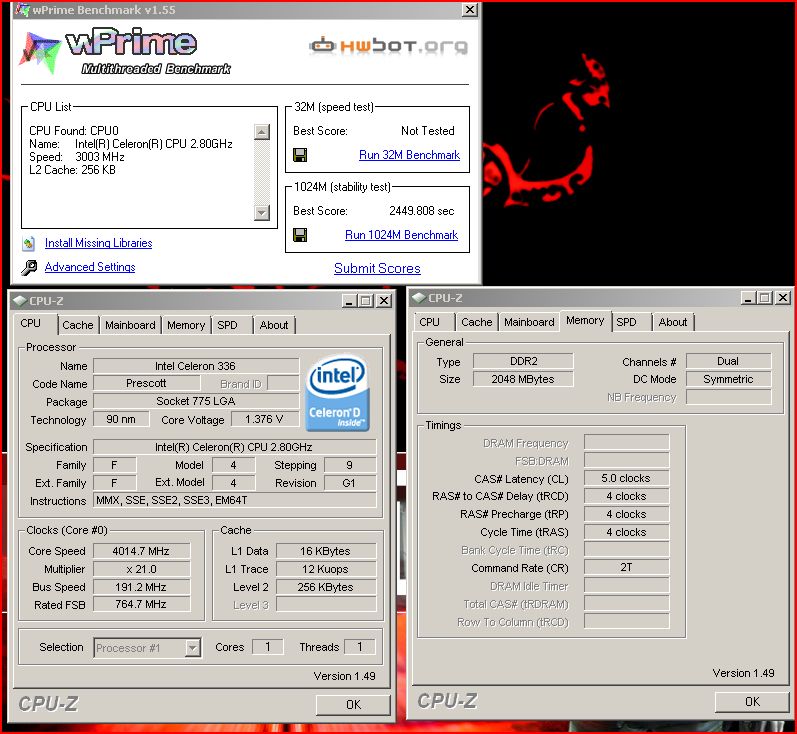The height and width of the screenshot is (734, 797).
Task: Click Install Missing Libraries link
Action: (x=99, y=243)
